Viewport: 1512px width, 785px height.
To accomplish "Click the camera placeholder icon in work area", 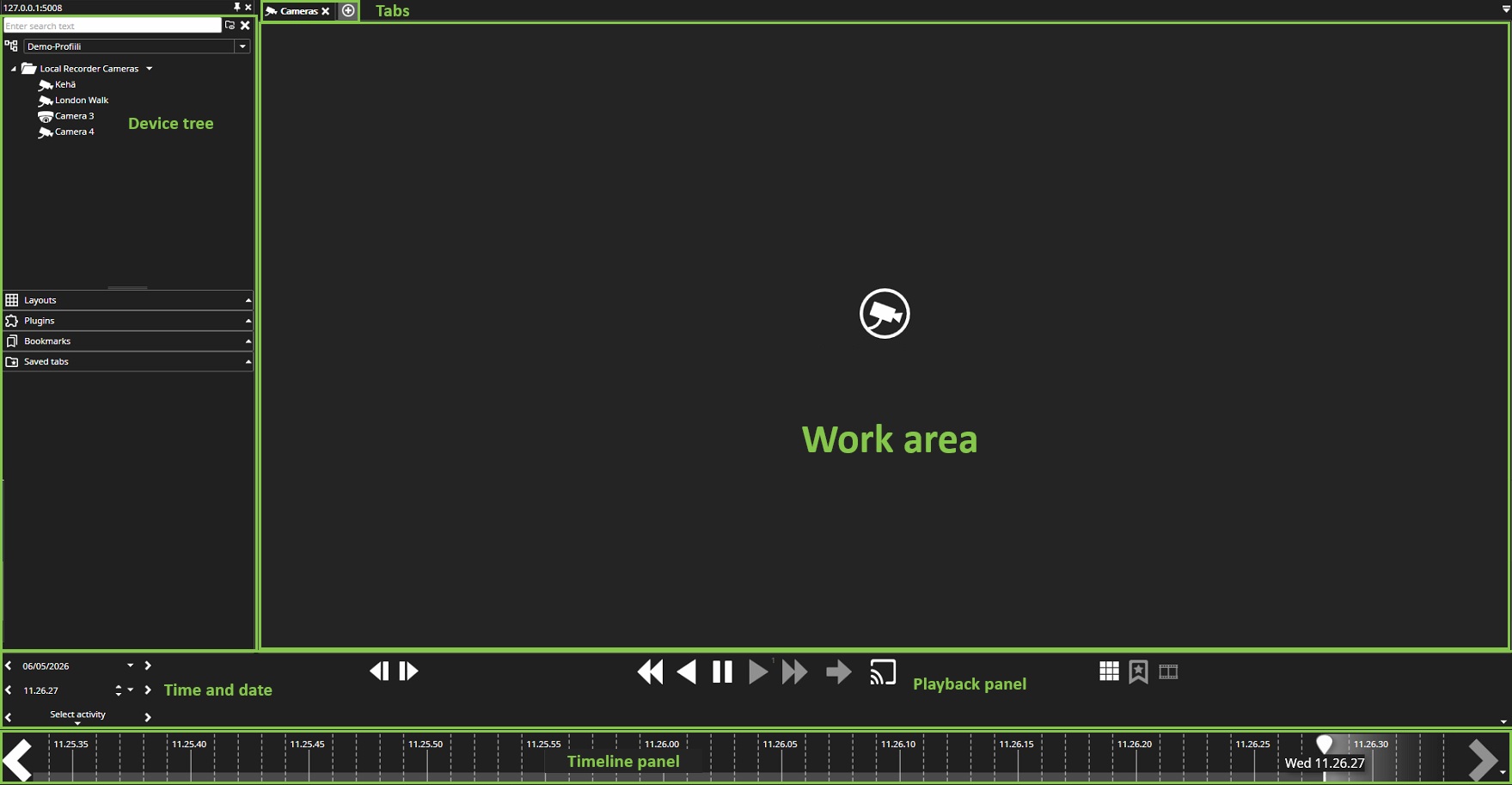I will (885, 314).
